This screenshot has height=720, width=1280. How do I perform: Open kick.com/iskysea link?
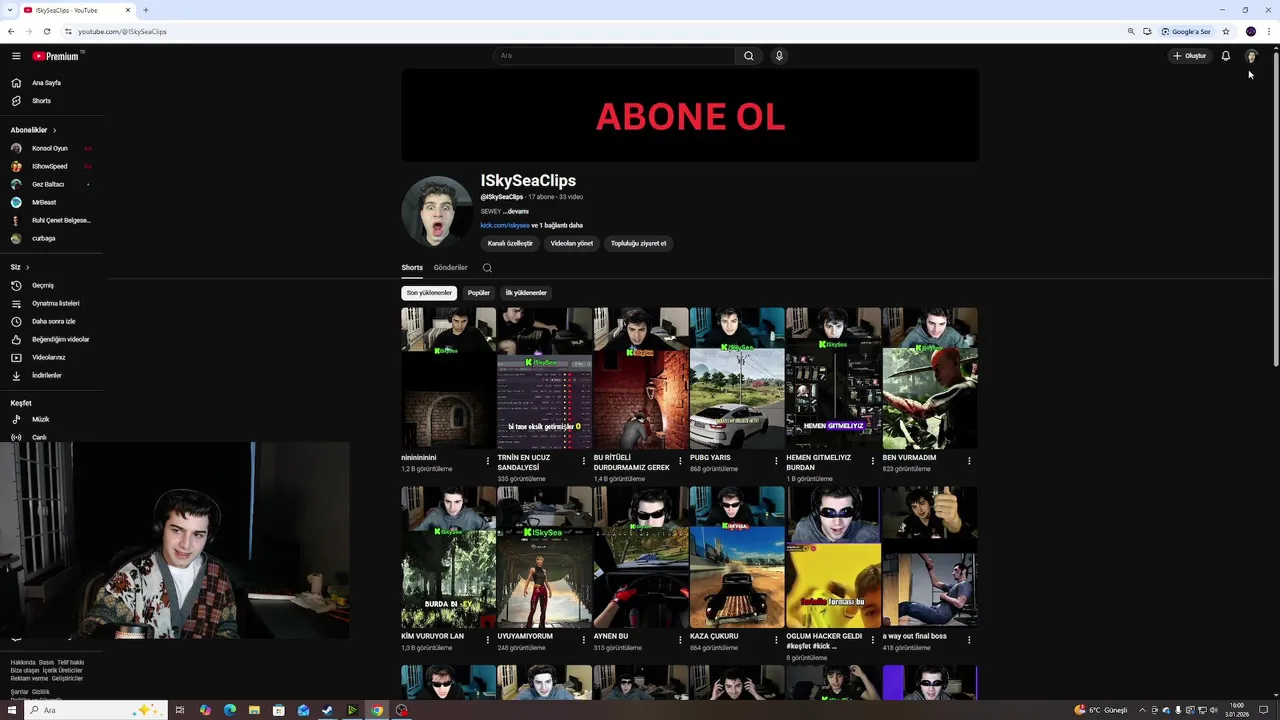(x=505, y=226)
